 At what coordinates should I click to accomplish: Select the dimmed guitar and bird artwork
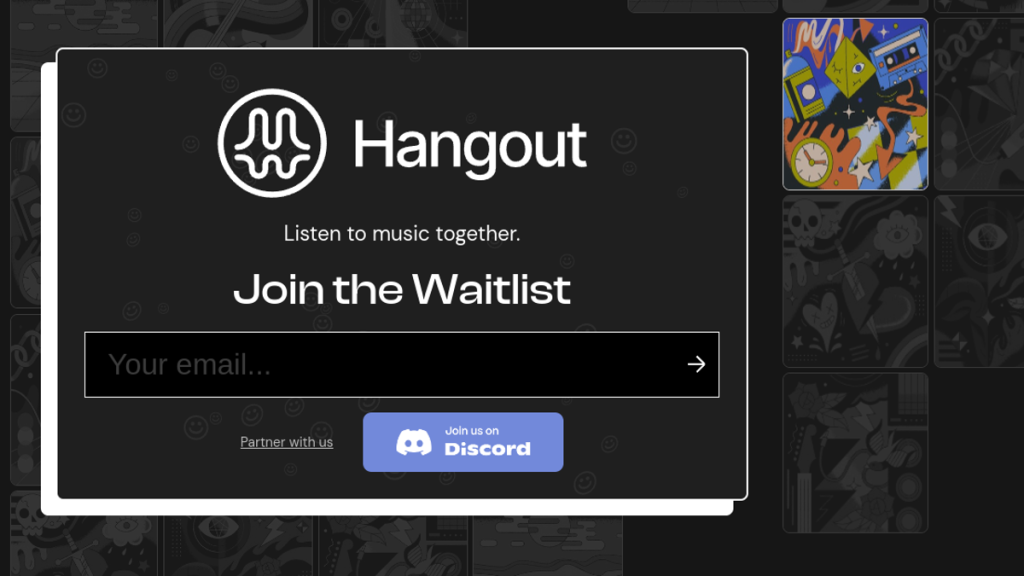click(x=856, y=453)
